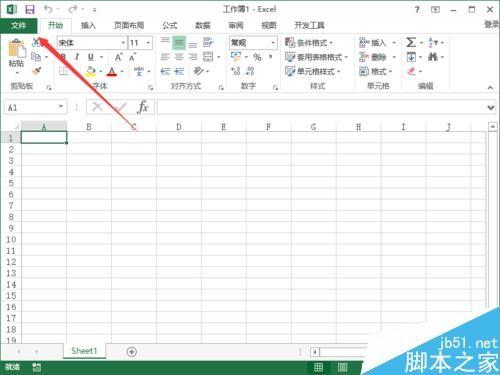Image resolution: width=500 pixels, height=375 pixels.
Task: Click the Help question mark icon
Action: tap(417, 10)
